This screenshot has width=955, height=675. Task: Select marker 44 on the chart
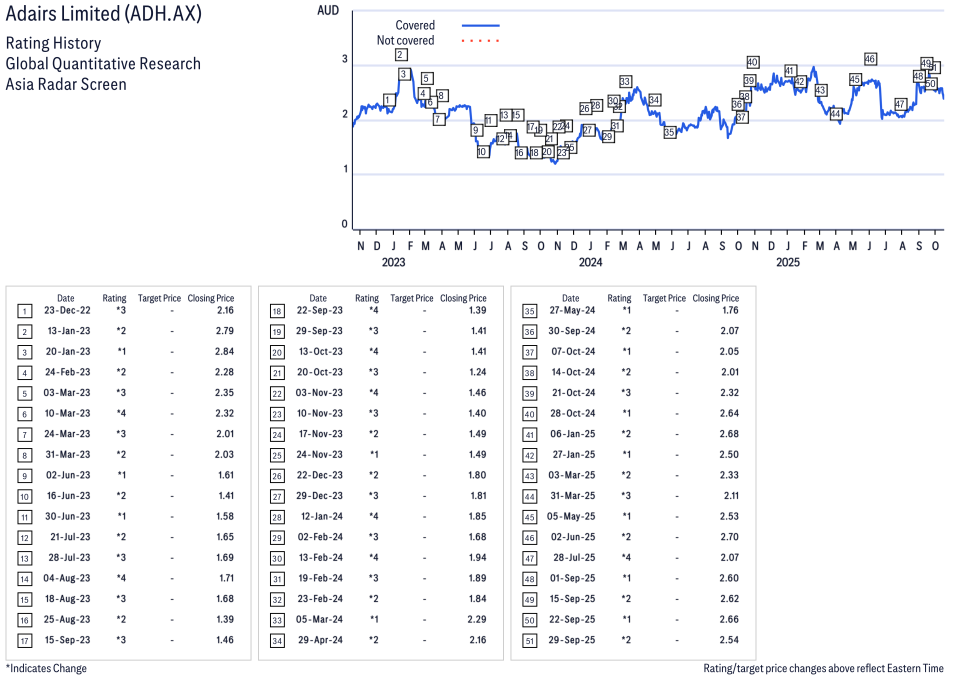click(836, 114)
